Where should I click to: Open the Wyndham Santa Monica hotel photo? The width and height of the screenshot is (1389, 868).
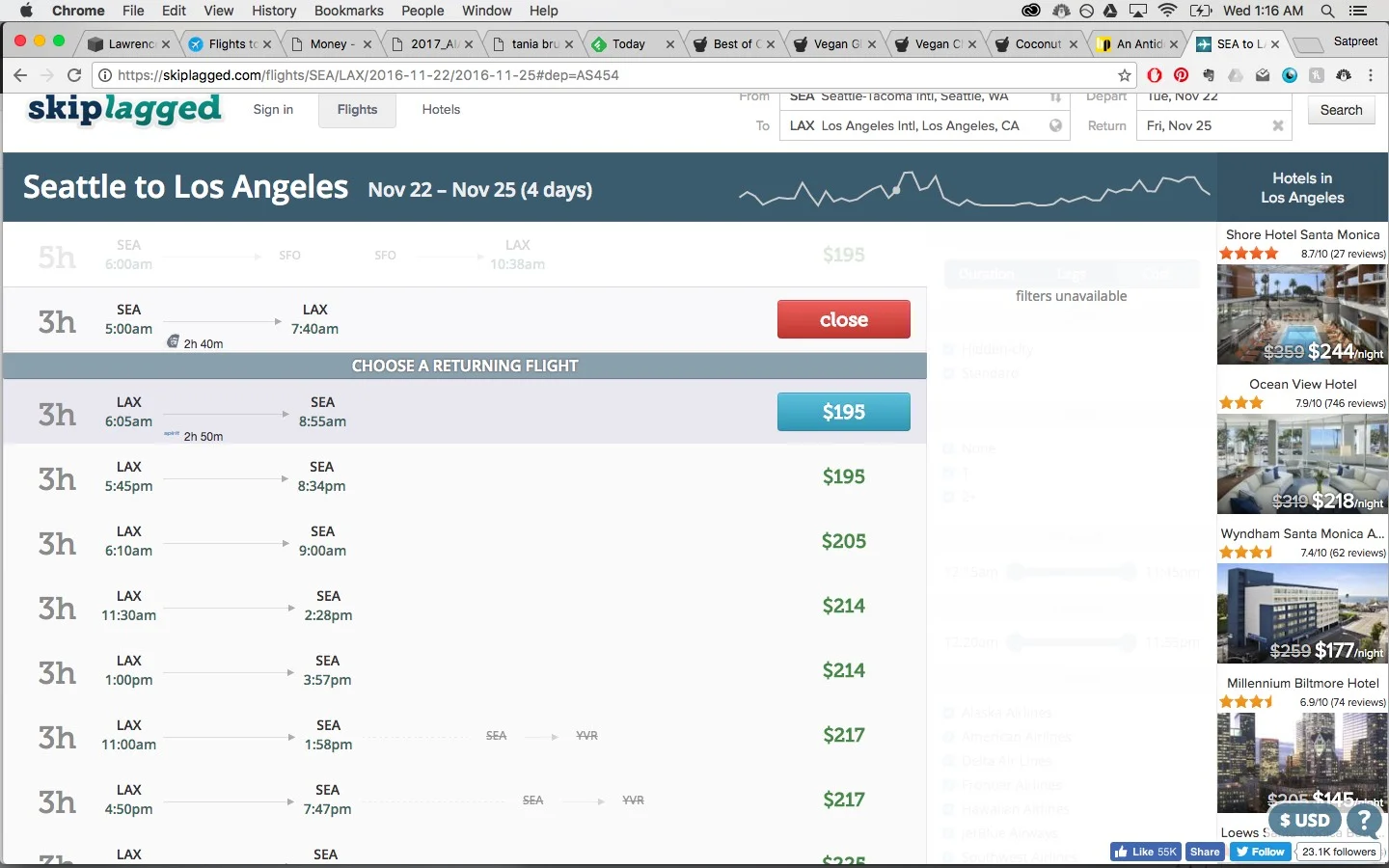click(1302, 612)
